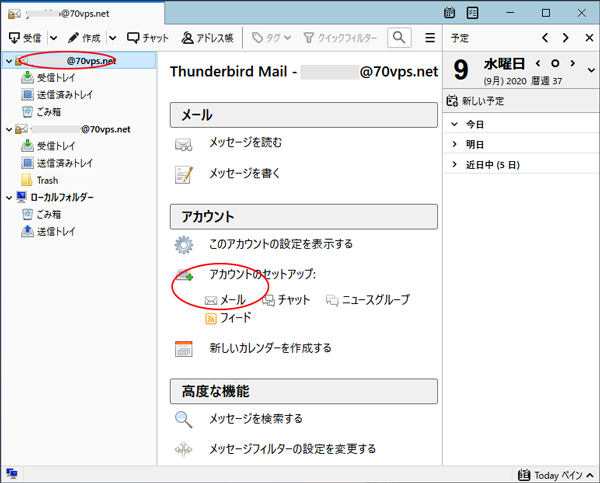Collapse the 今日 agenda section

click(454, 124)
